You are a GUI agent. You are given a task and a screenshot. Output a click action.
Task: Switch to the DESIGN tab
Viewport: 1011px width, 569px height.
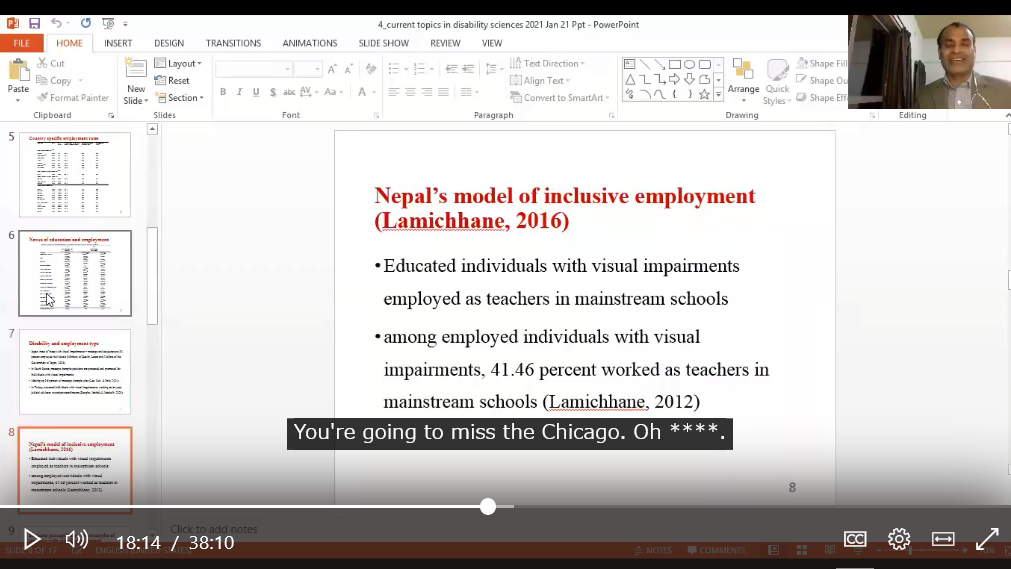(x=169, y=43)
